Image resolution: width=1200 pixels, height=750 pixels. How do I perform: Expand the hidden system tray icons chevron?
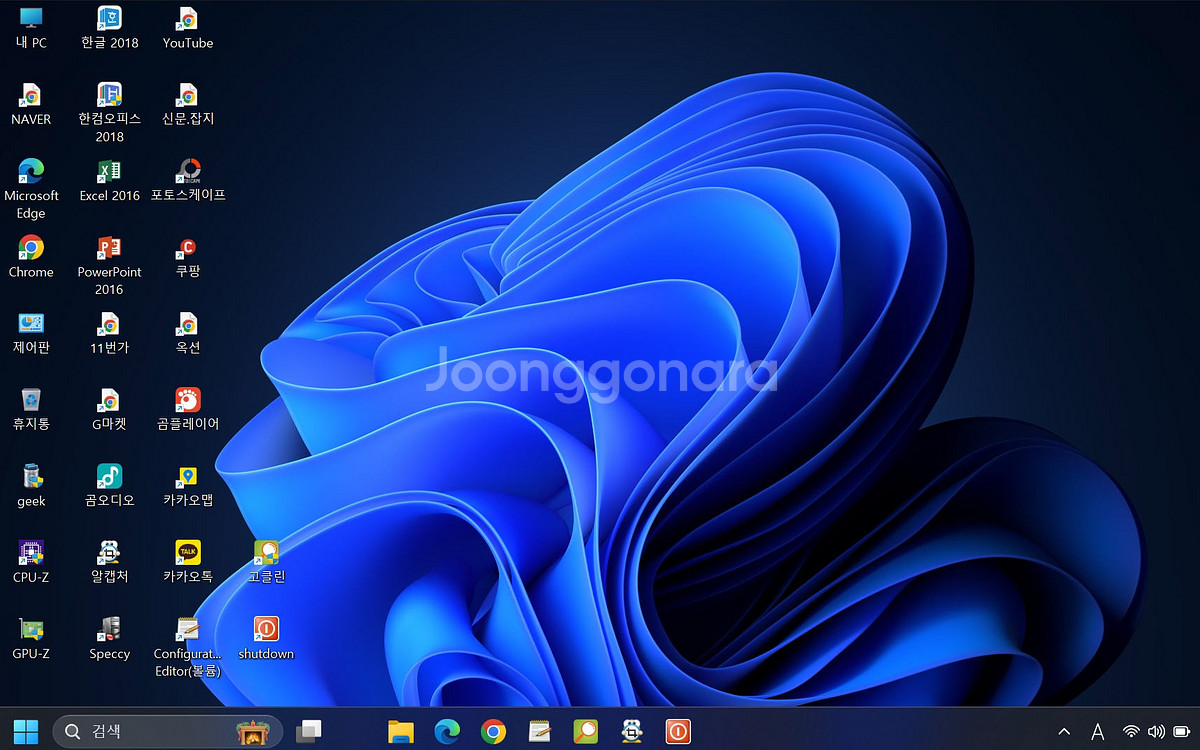[x=1064, y=732]
